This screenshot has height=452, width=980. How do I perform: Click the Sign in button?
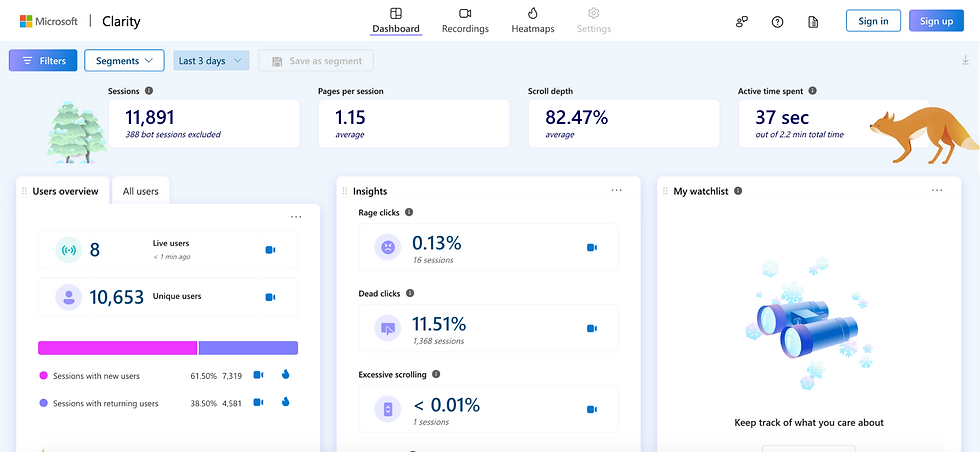tap(873, 21)
